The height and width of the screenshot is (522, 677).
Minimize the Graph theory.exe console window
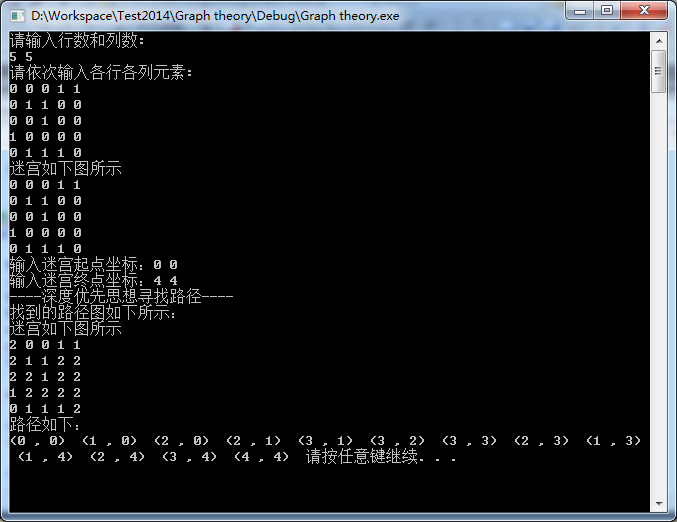tap(580, 11)
